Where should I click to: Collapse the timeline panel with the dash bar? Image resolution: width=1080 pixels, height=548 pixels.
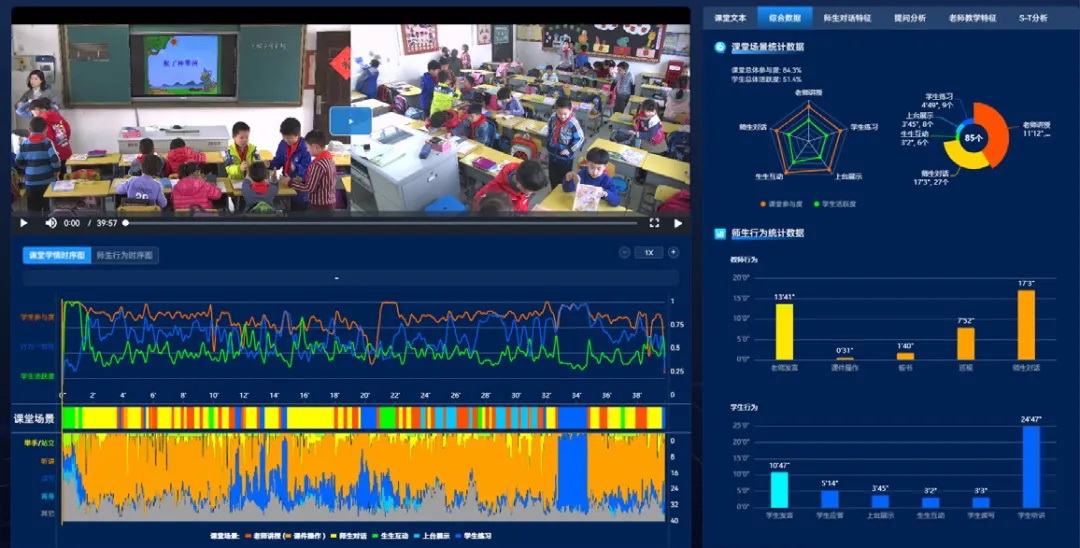[338, 277]
